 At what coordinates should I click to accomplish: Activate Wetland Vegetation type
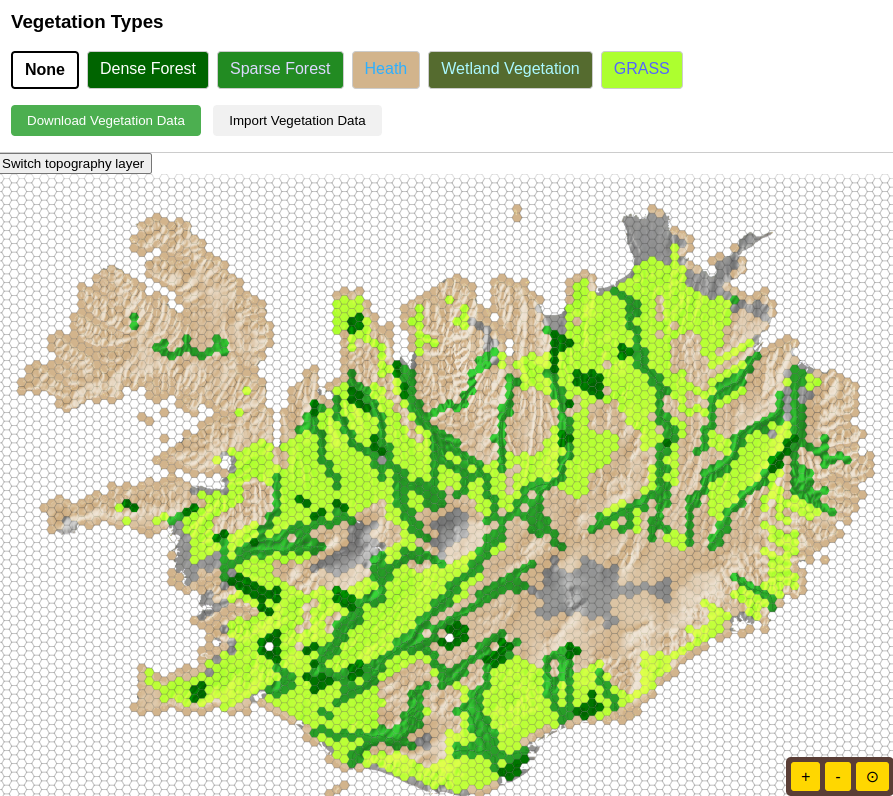[x=510, y=70]
